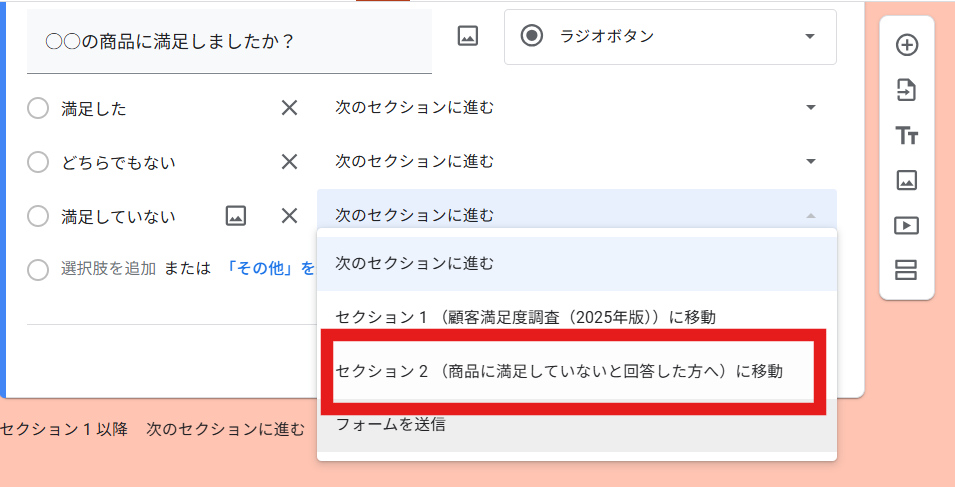Choose セクション1（顧客満足度調査）に移動
This screenshot has width=955, height=487.
(x=577, y=317)
